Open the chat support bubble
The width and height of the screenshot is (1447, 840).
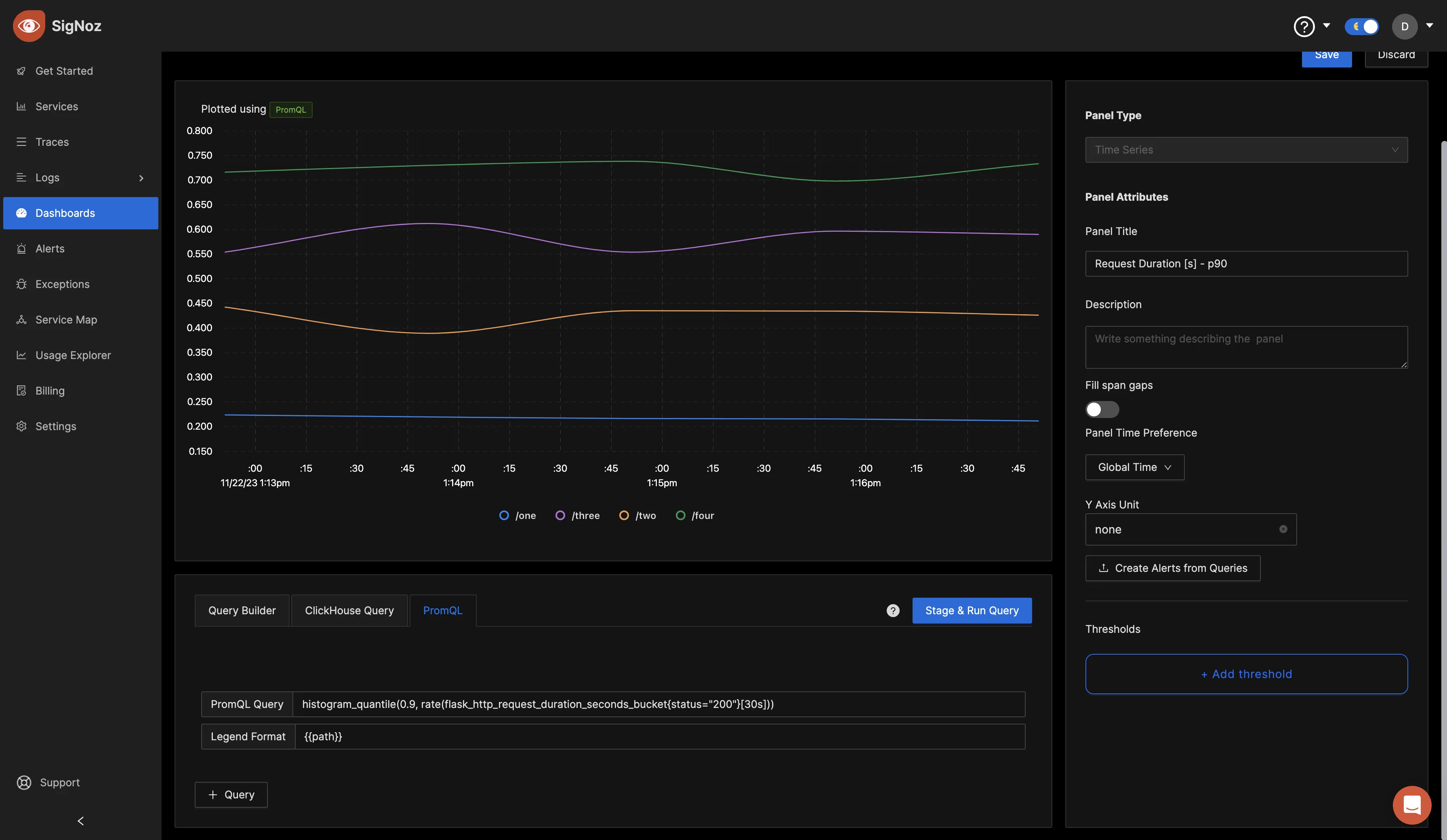click(x=1412, y=806)
